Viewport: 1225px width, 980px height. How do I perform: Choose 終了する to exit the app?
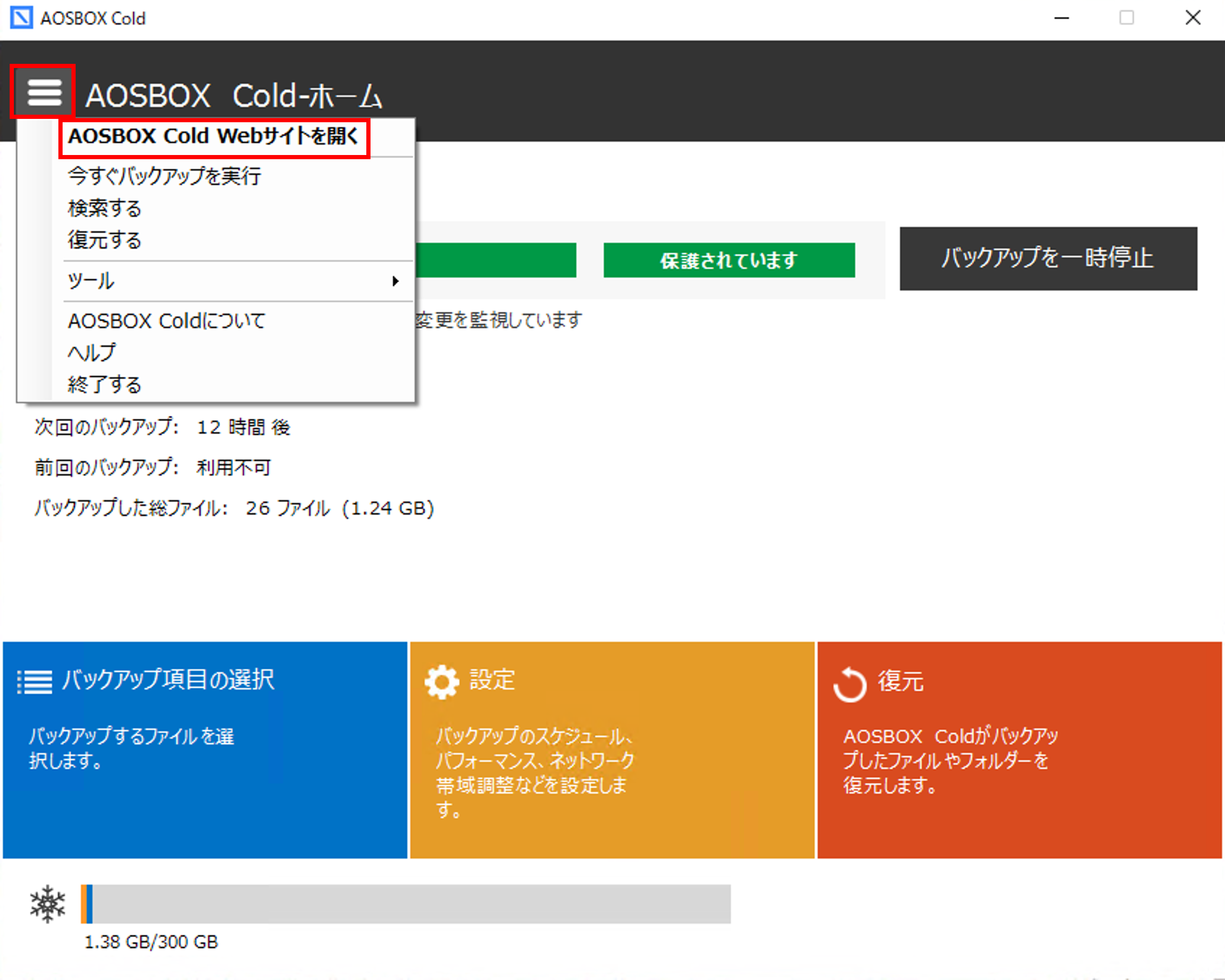pyautogui.click(x=105, y=385)
